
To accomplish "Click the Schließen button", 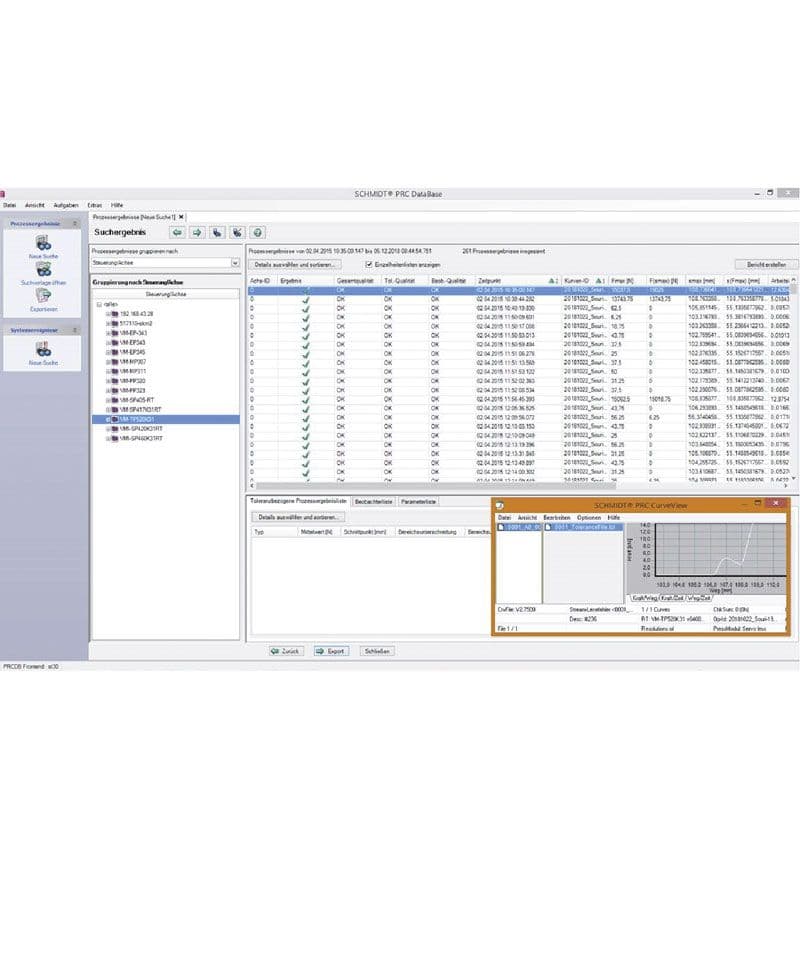I will pyautogui.click(x=377, y=651).
